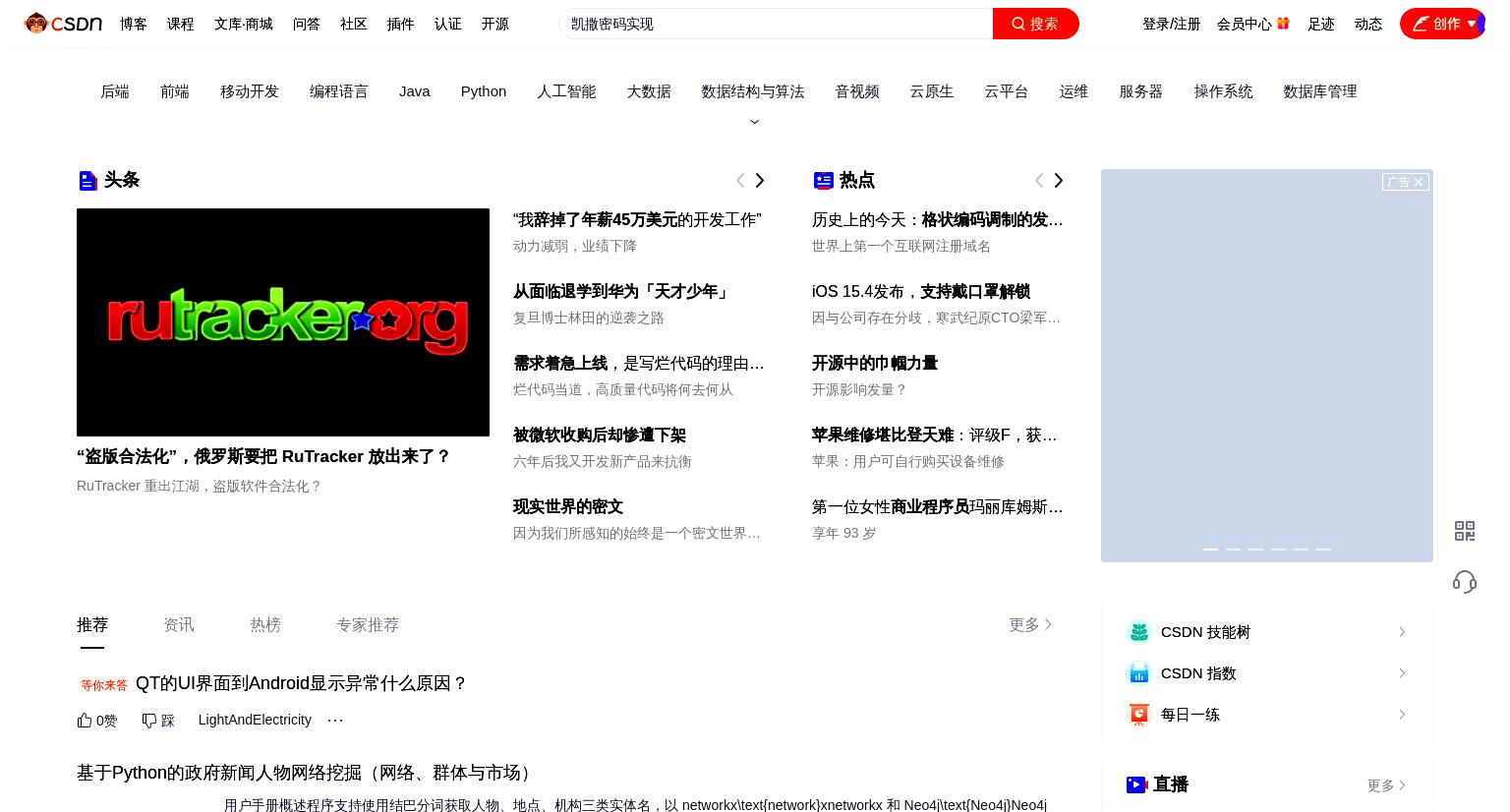1510x812 pixels.
Task: Open more options for the QT question
Action: [335, 721]
